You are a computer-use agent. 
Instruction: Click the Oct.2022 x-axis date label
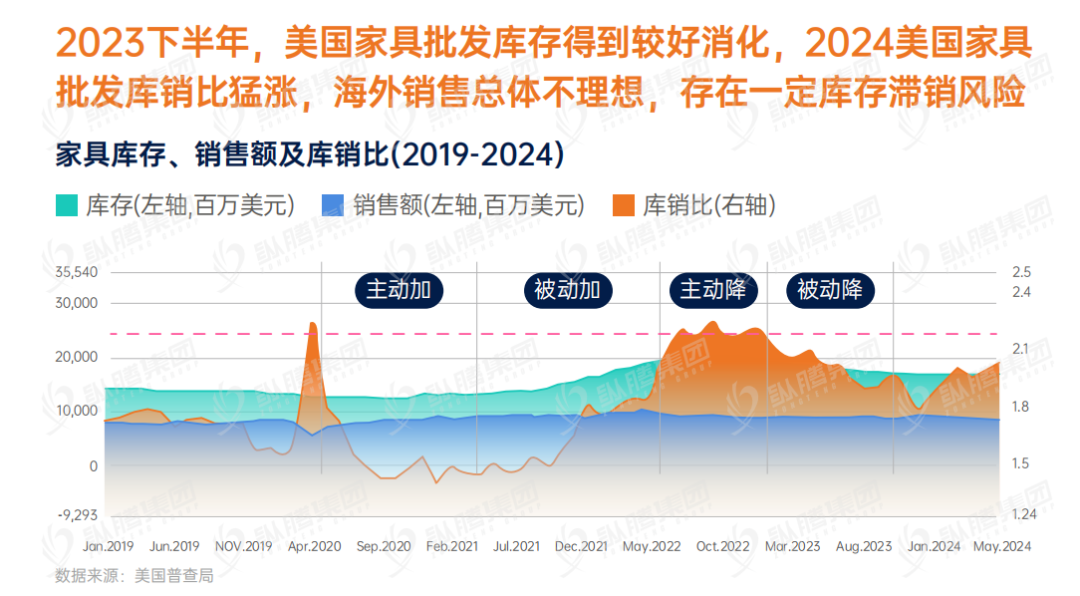(722, 547)
